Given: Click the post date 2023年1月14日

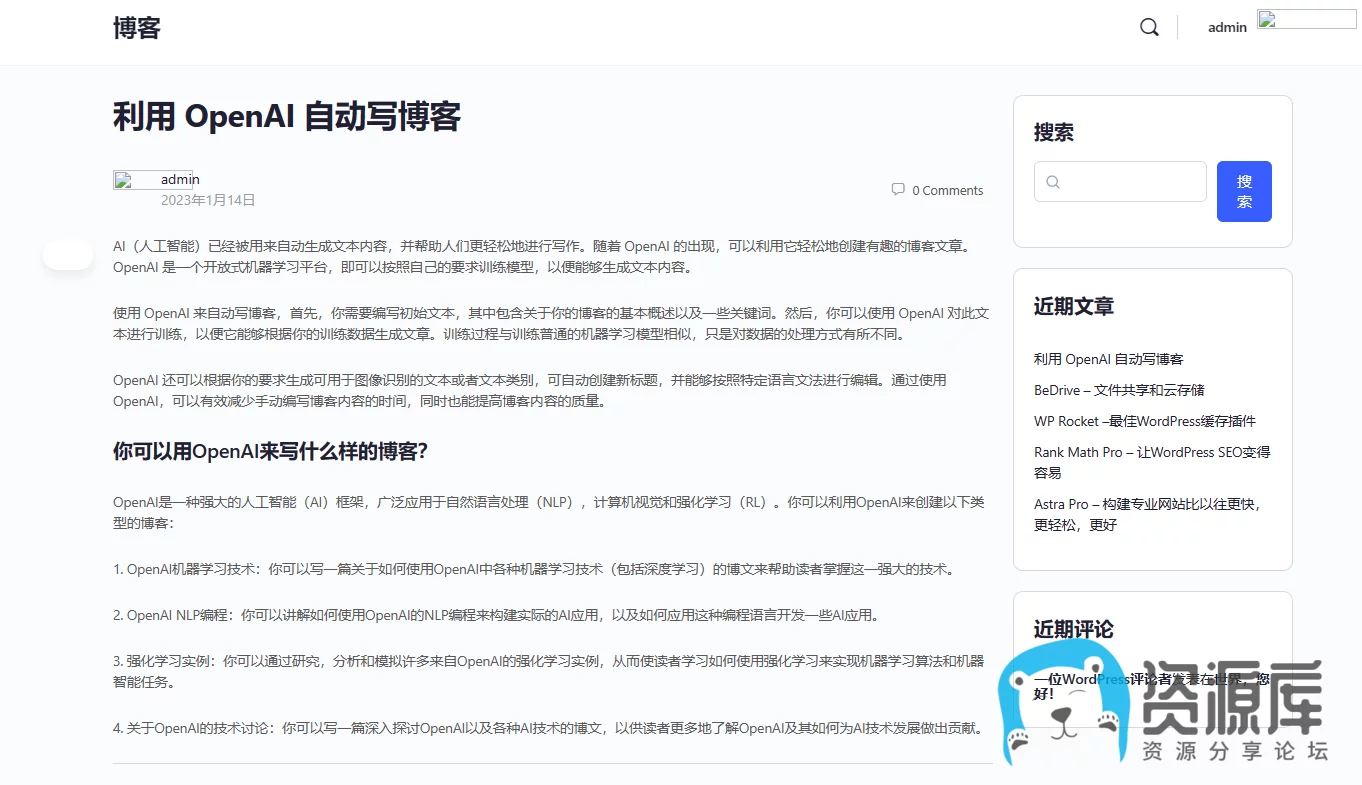Looking at the screenshot, I should 208,200.
